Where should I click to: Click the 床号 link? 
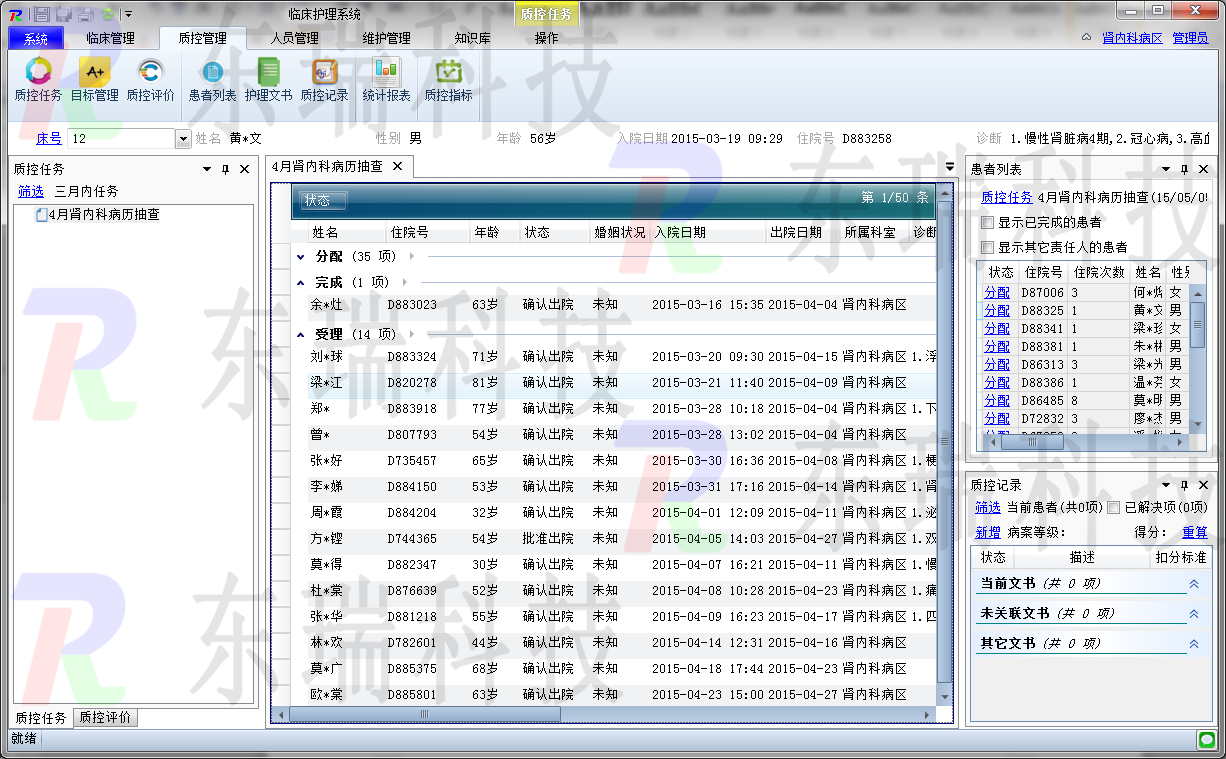tap(49, 139)
